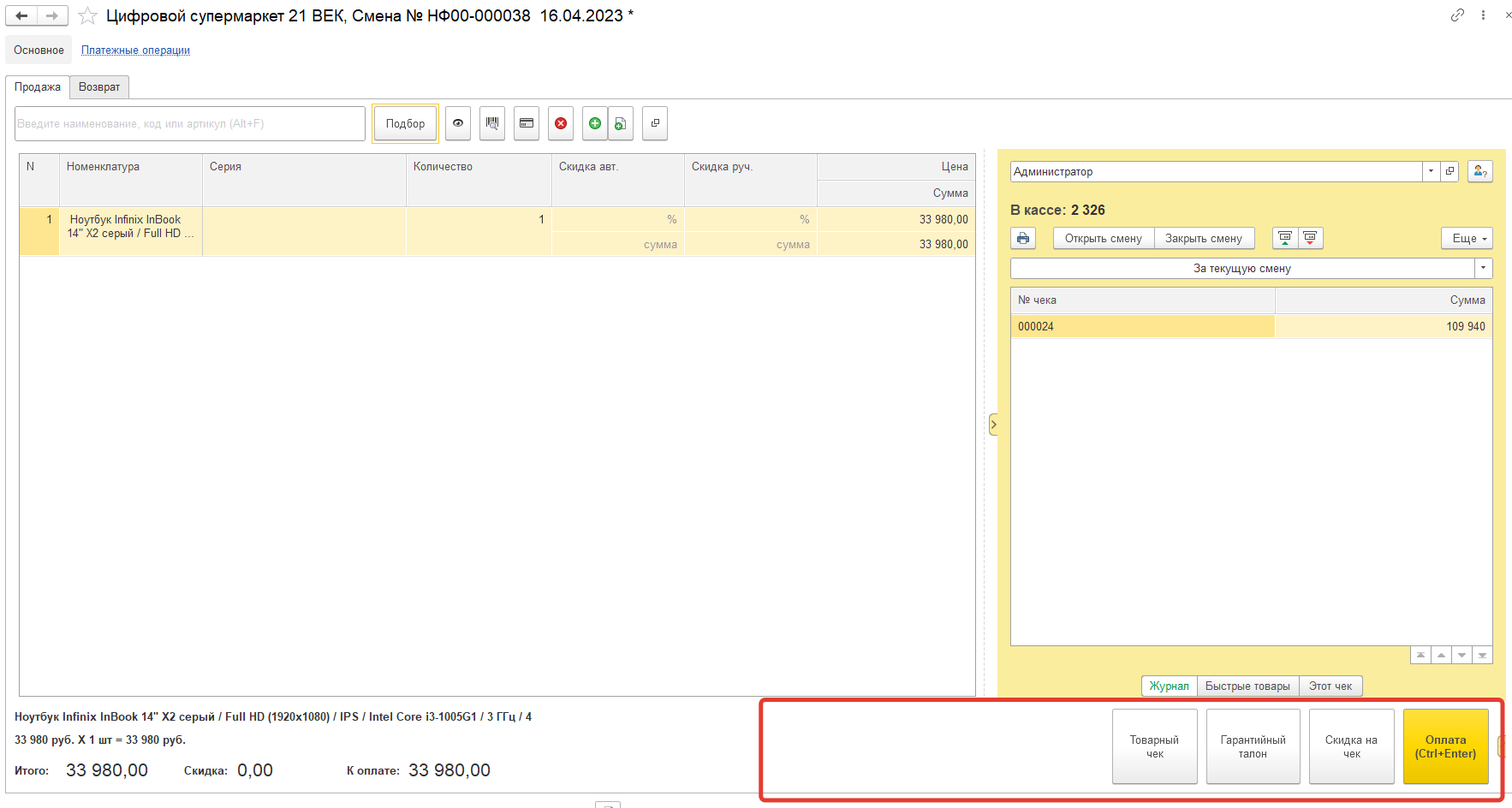The image size is (1512, 808).
Task: Click the user info icon beside Администратор
Action: 1479,171
